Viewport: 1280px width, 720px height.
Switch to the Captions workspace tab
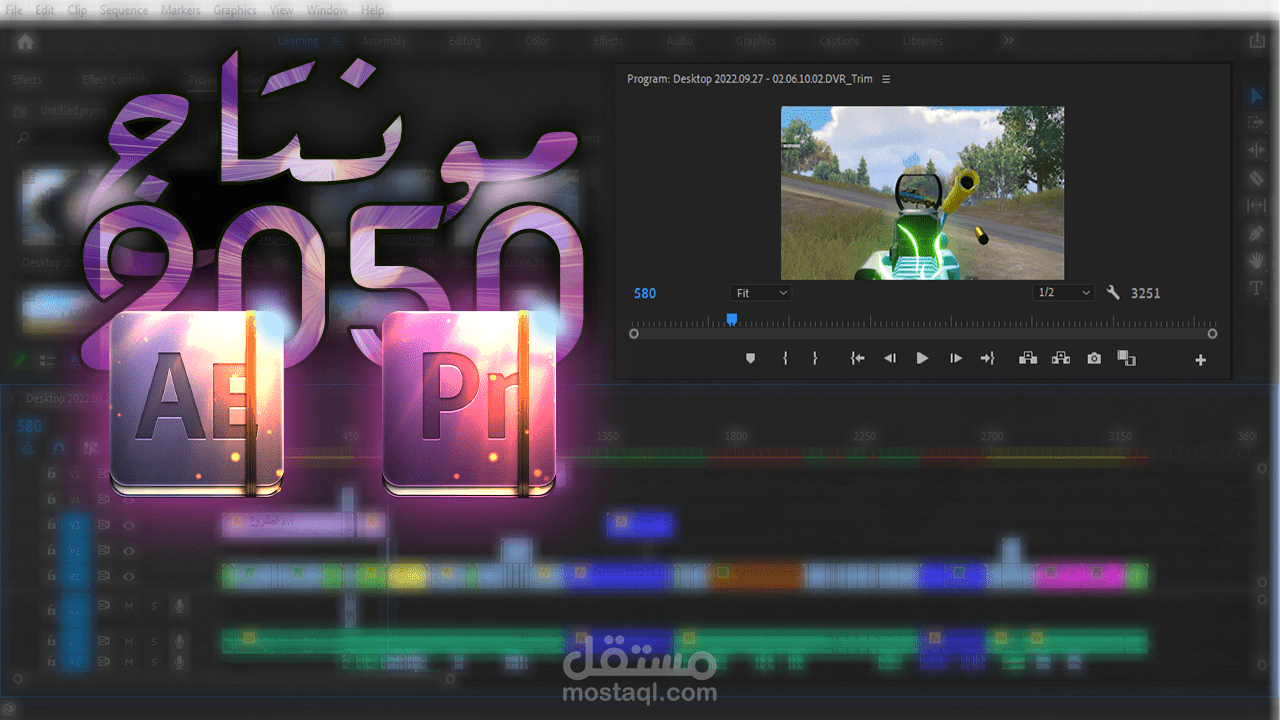839,41
